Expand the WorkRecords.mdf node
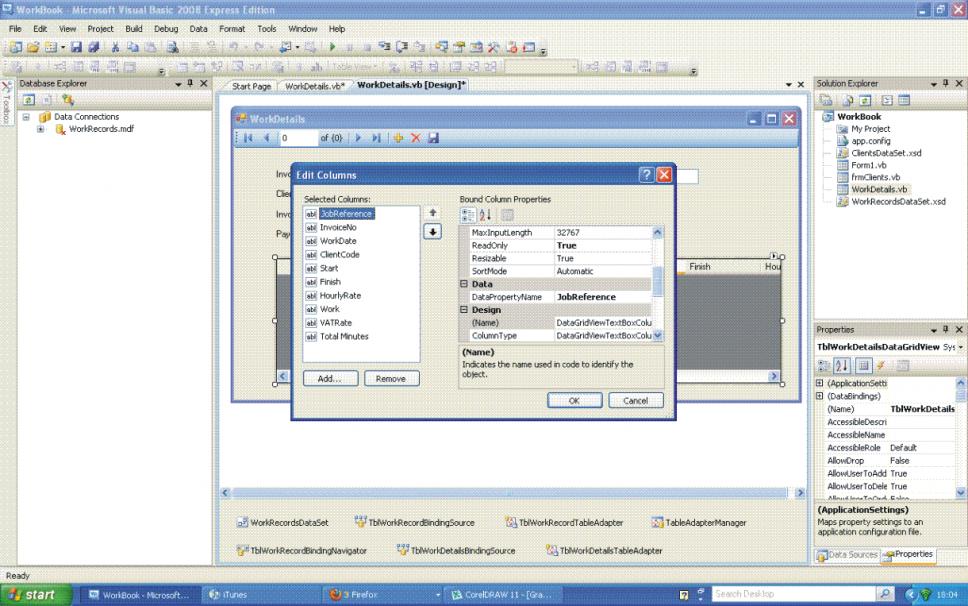This screenshot has width=968, height=606. (41, 129)
